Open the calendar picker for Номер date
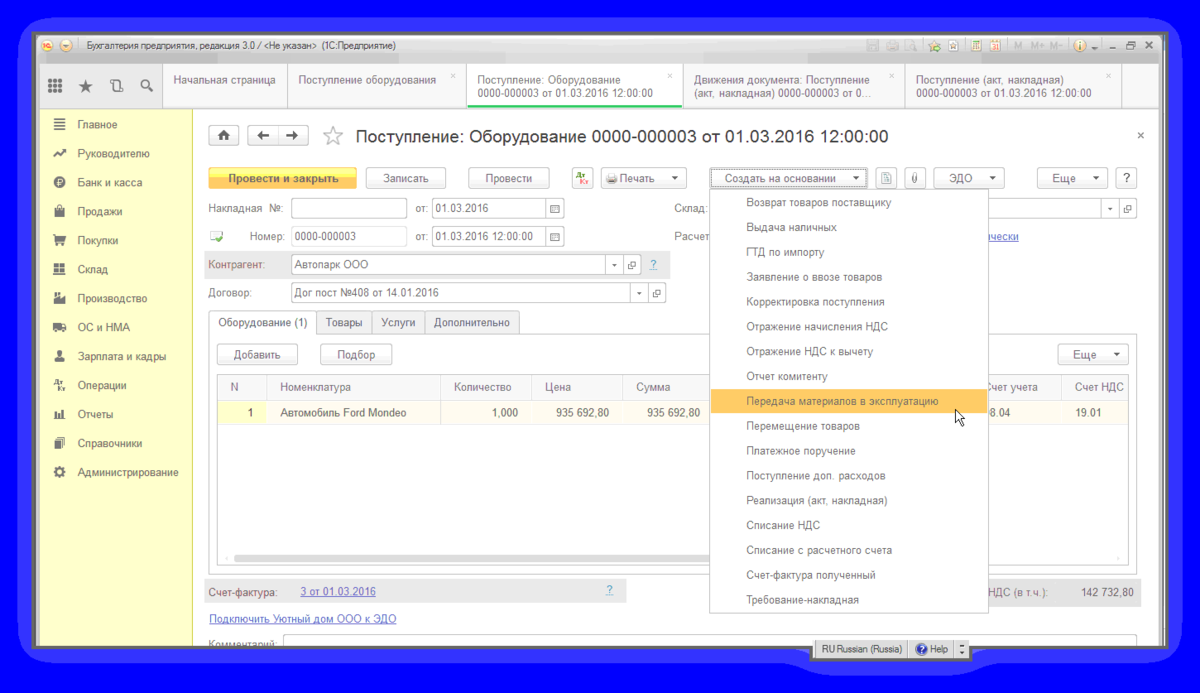Viewport: 1200px width, 693px height. (x=555, y=237)
